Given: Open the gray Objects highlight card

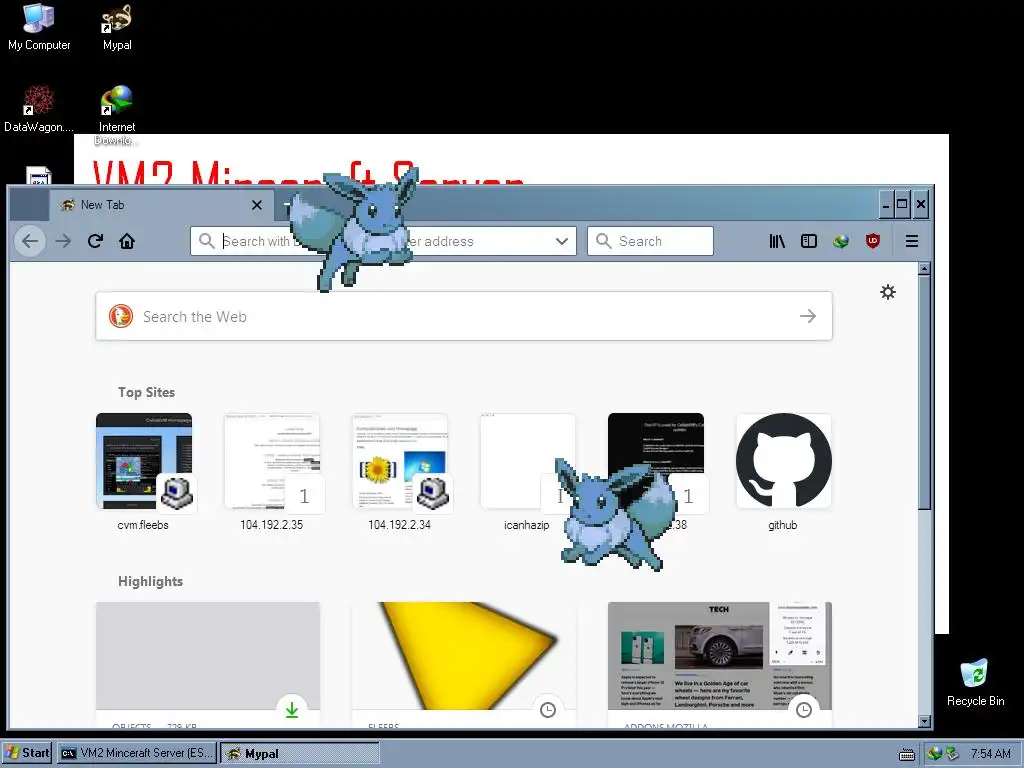Looking at the screenshot, I should (208, 665).
